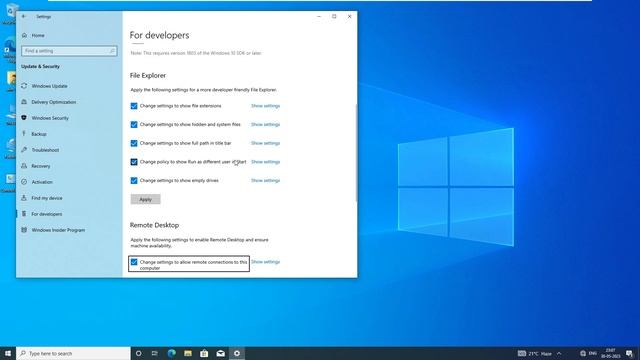640x360 pixels.
Task: Open Windows Insider Program page
Action: pyautogui.click(x=58, y=230)
